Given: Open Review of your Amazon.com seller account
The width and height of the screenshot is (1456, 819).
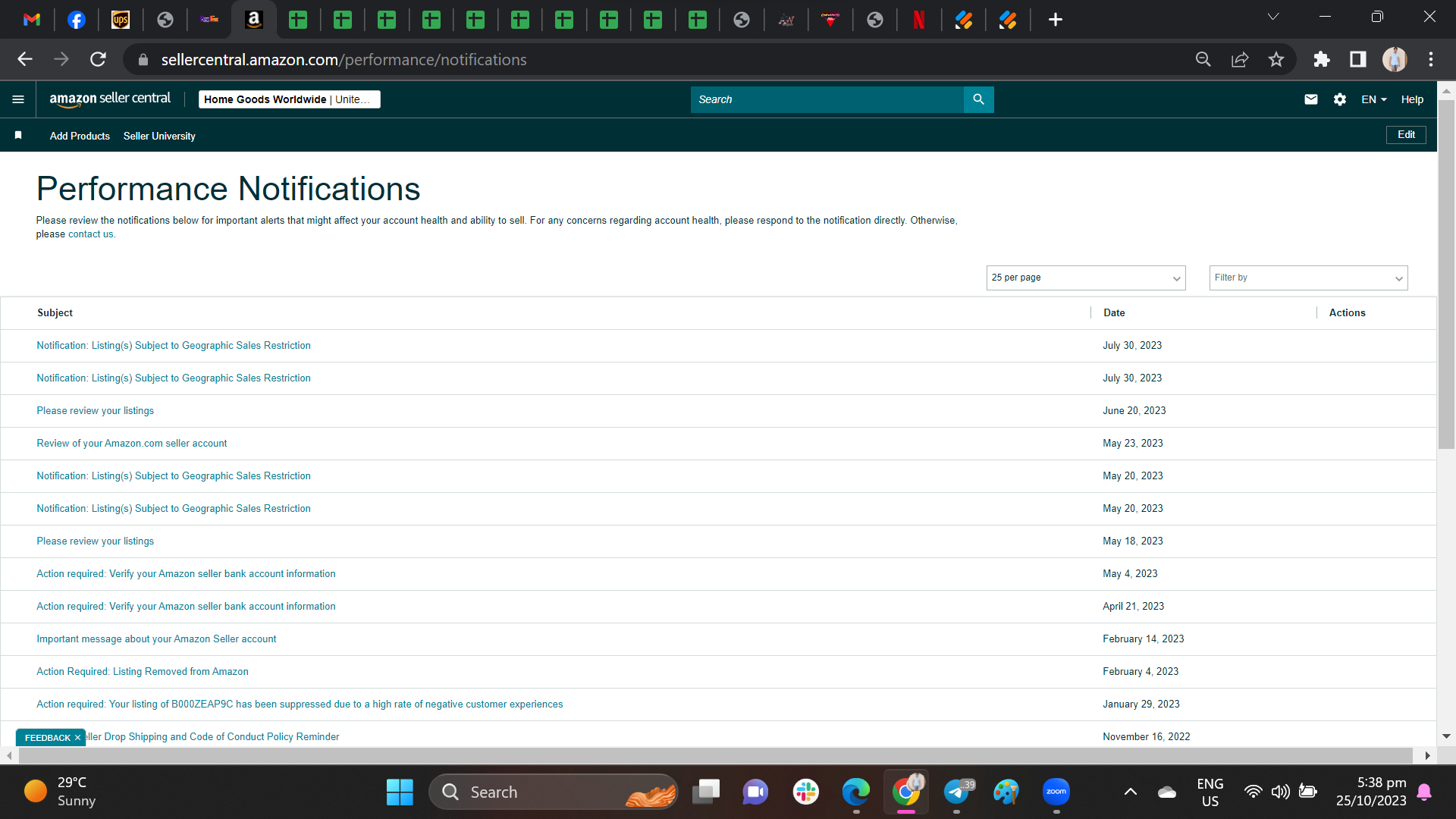Looking at the screenshot, I should pyautogui.click(x=131, y=444).
